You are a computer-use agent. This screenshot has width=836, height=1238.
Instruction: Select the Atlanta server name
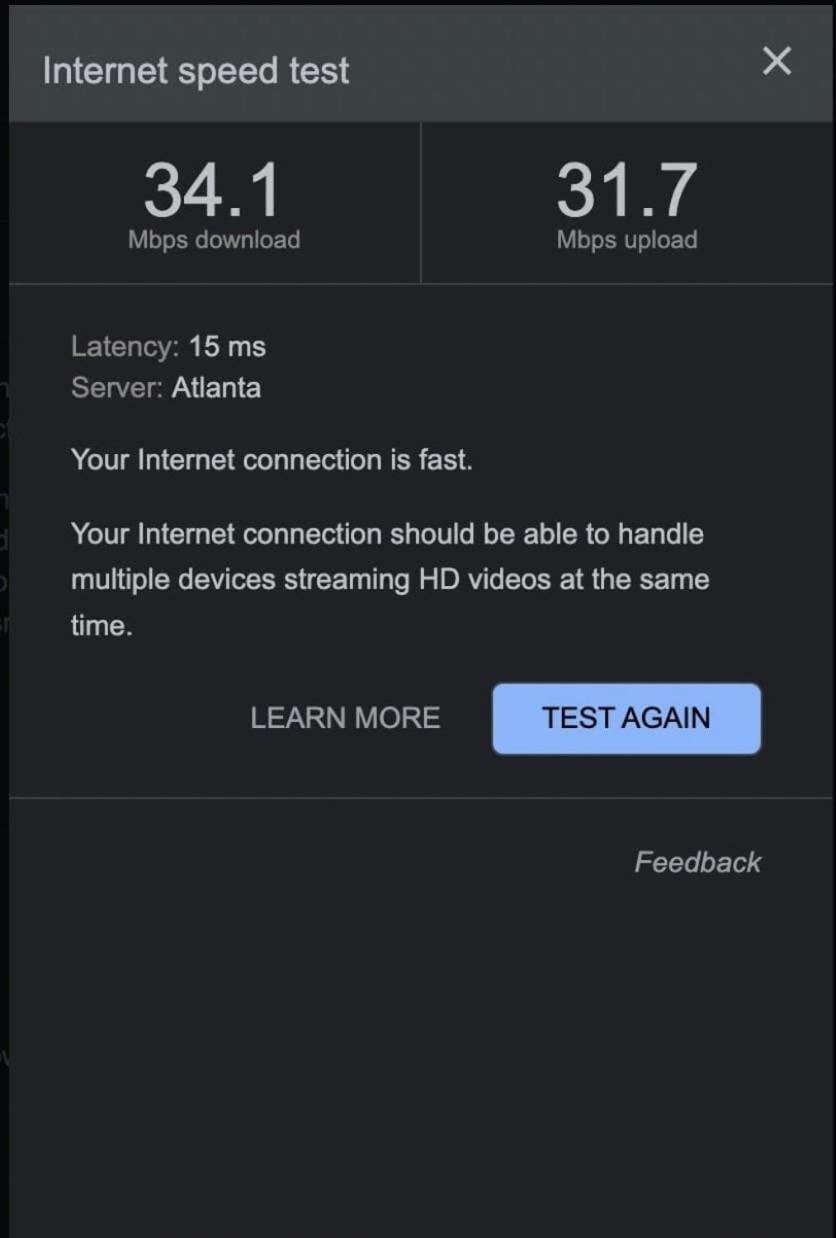click(x=216, y=387)
